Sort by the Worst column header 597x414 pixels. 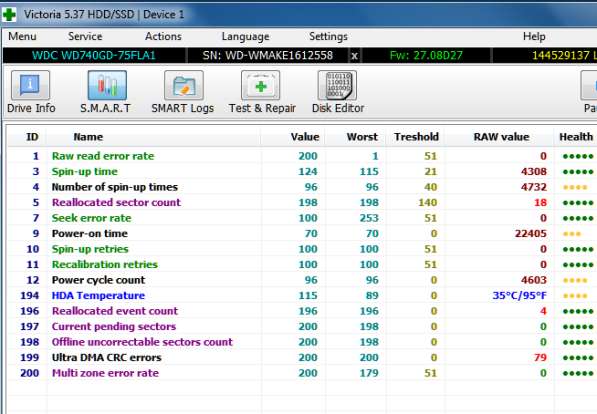click(362, 137)
